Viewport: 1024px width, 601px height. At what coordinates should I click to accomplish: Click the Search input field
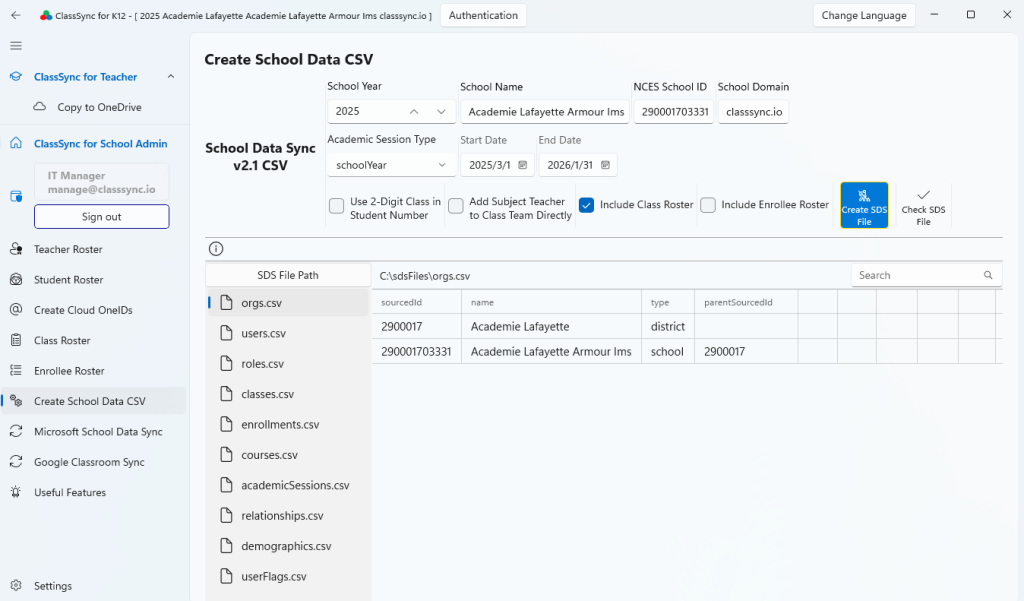point(926,275)
